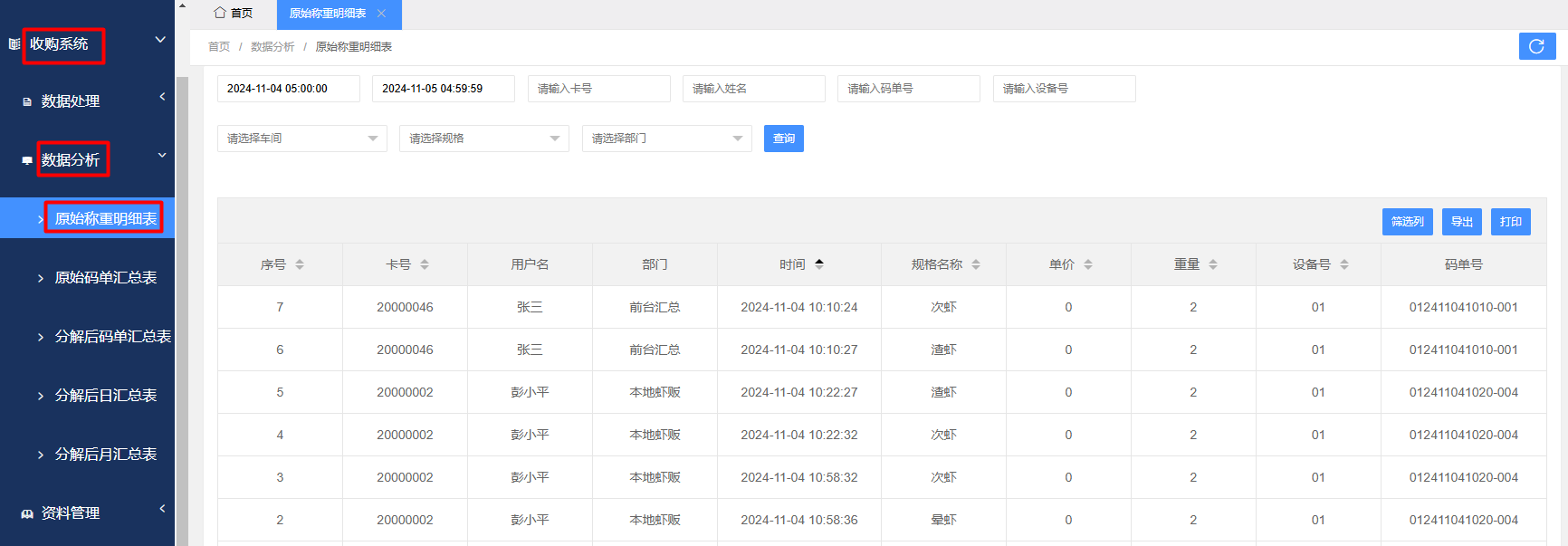This screenshot has width=1568, height=546.
Task: Focus the 请输入姓名 input
Action: (x=754, y=89)
